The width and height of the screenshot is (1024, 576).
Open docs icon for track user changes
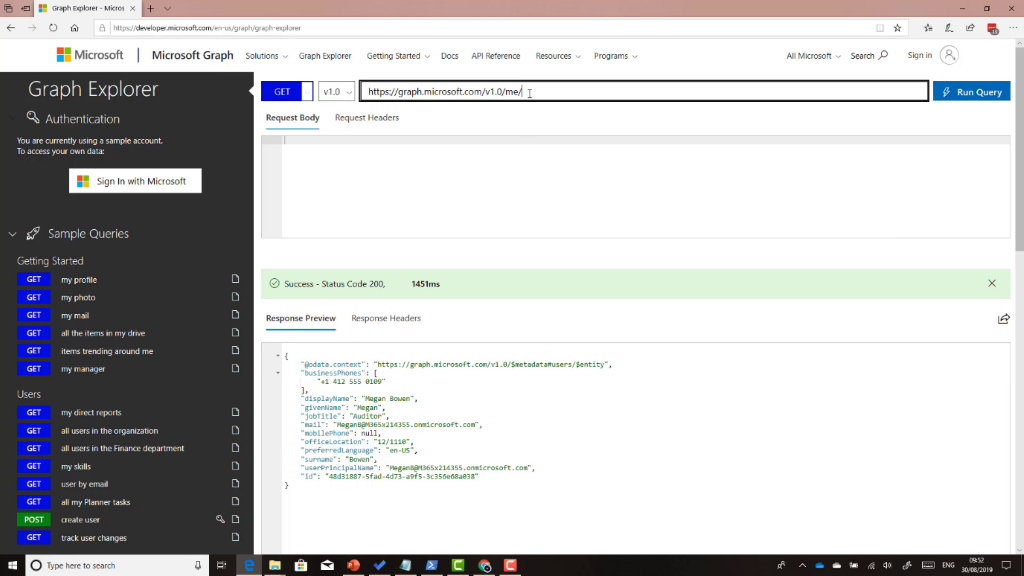pos(235,537)
